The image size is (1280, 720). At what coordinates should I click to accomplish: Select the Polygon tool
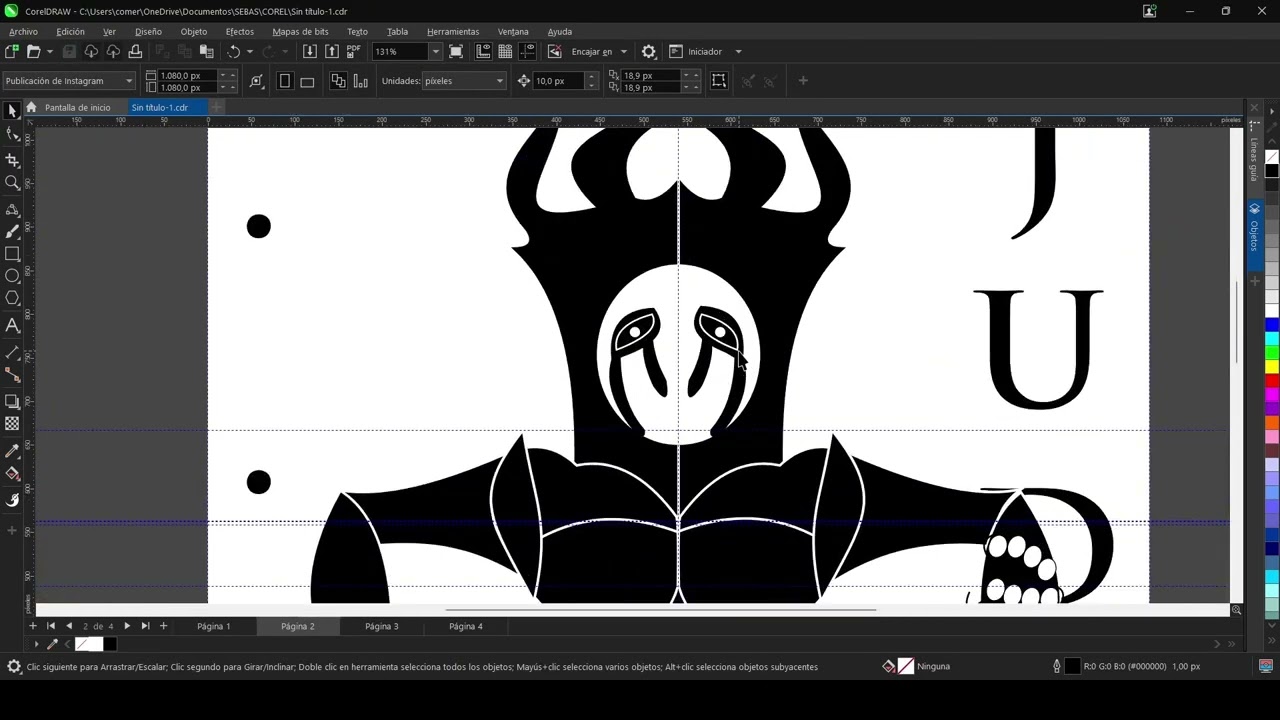coord(12,298)
